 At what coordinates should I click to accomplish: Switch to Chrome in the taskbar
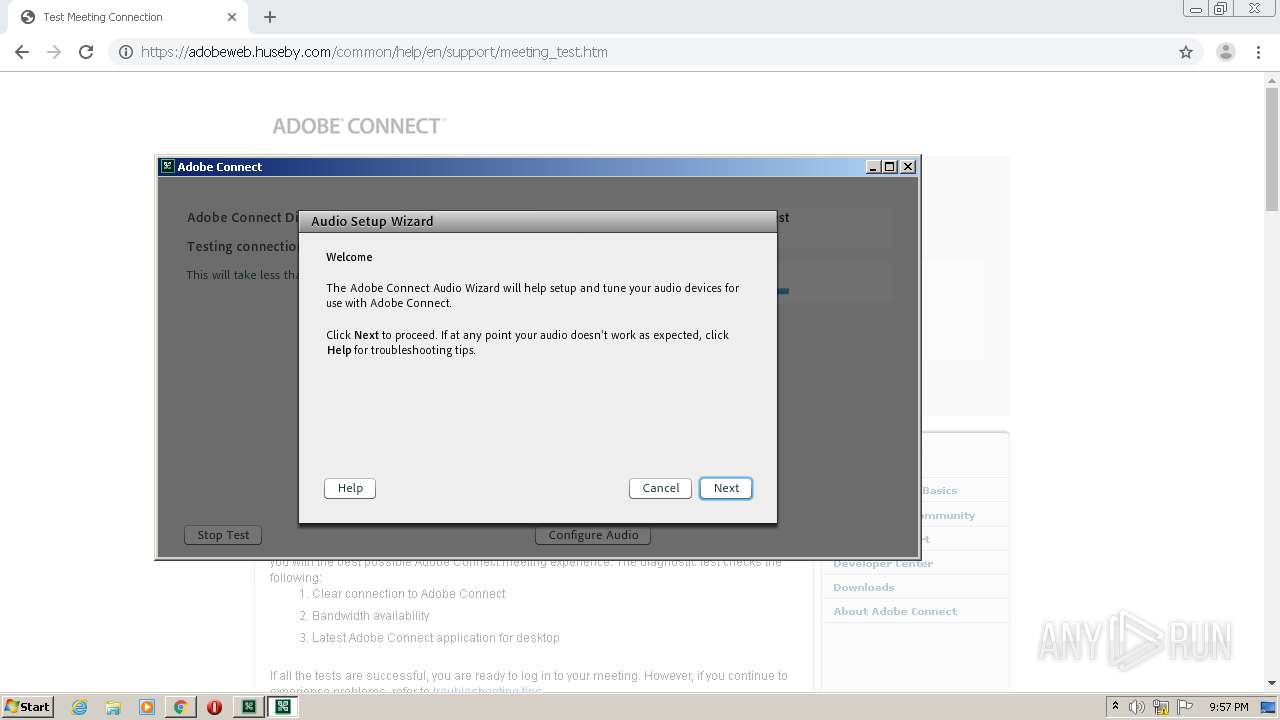tap(180, 707)
